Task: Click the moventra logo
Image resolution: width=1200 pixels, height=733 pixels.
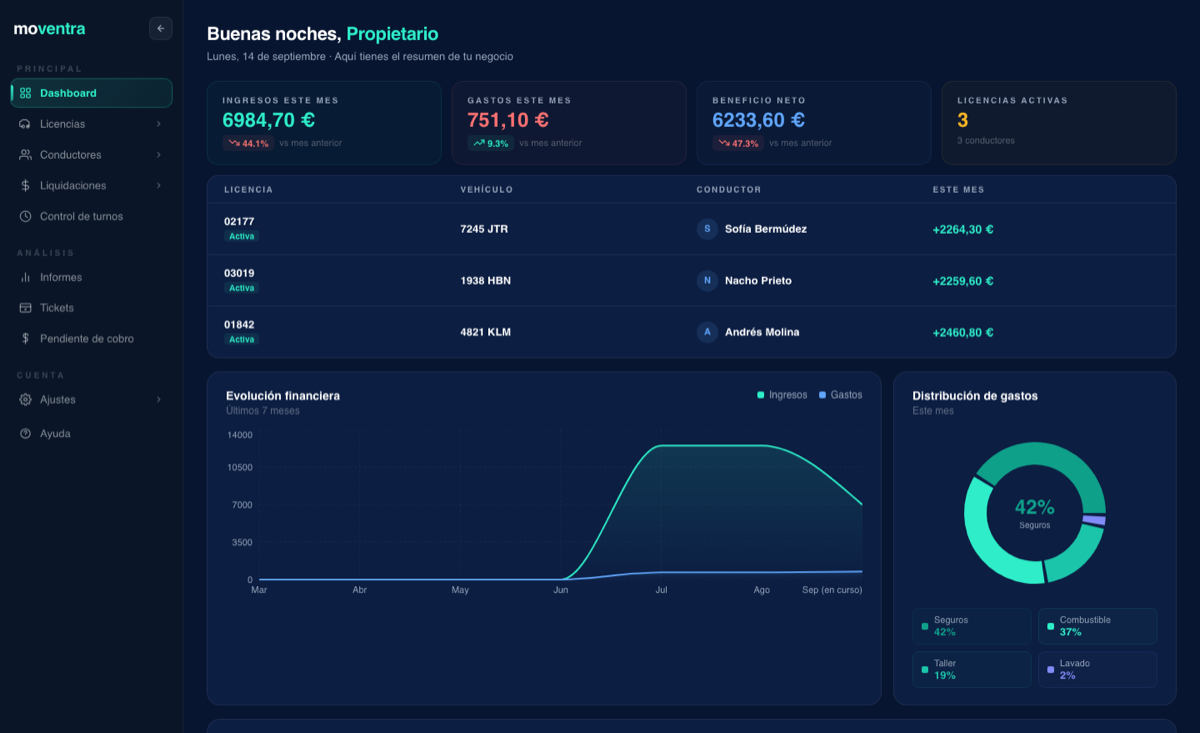Action: [49, 29]
